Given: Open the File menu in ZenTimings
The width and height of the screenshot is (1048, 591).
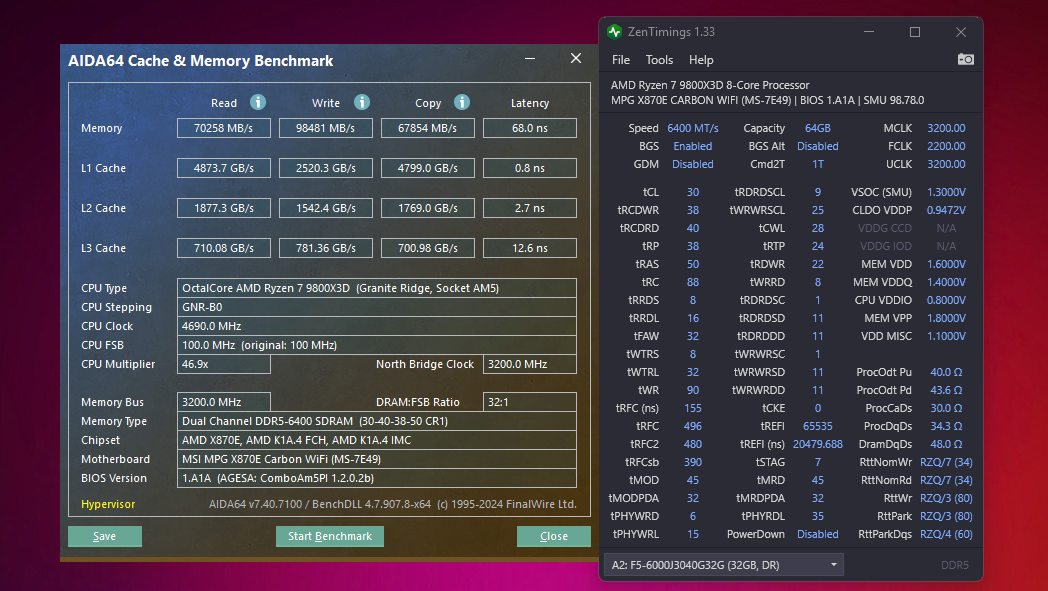Looking at the screenshot, I should tap(621, 60).
